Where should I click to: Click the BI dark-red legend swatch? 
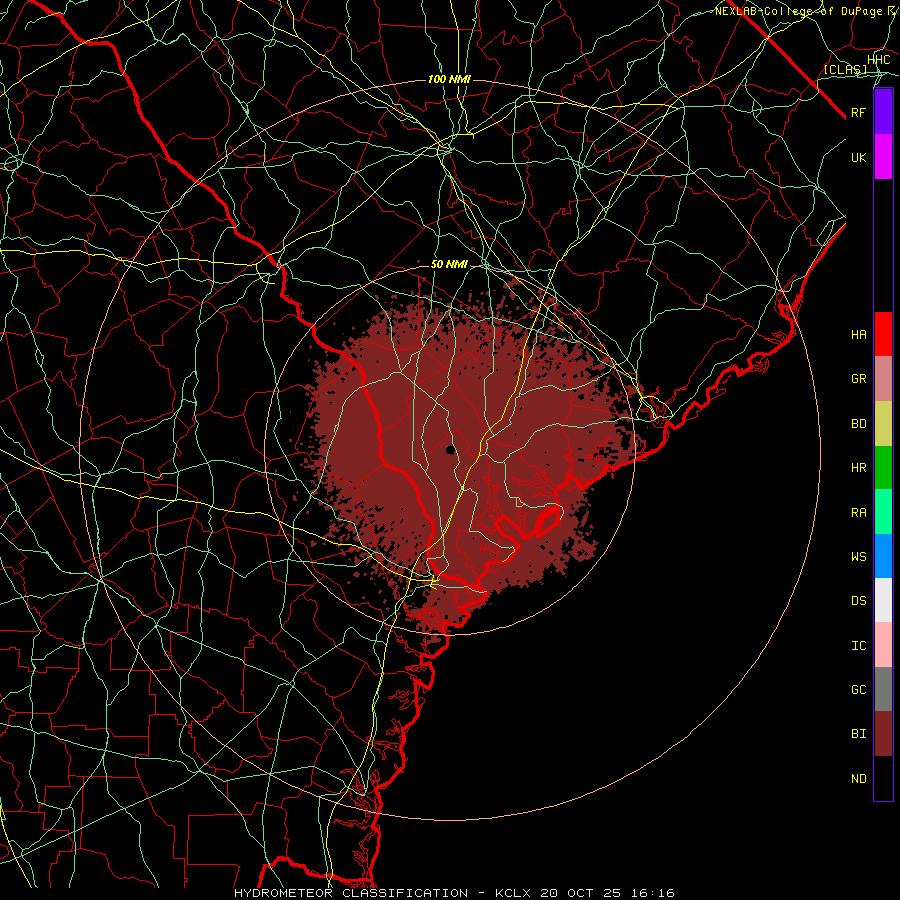click(883, 734)
